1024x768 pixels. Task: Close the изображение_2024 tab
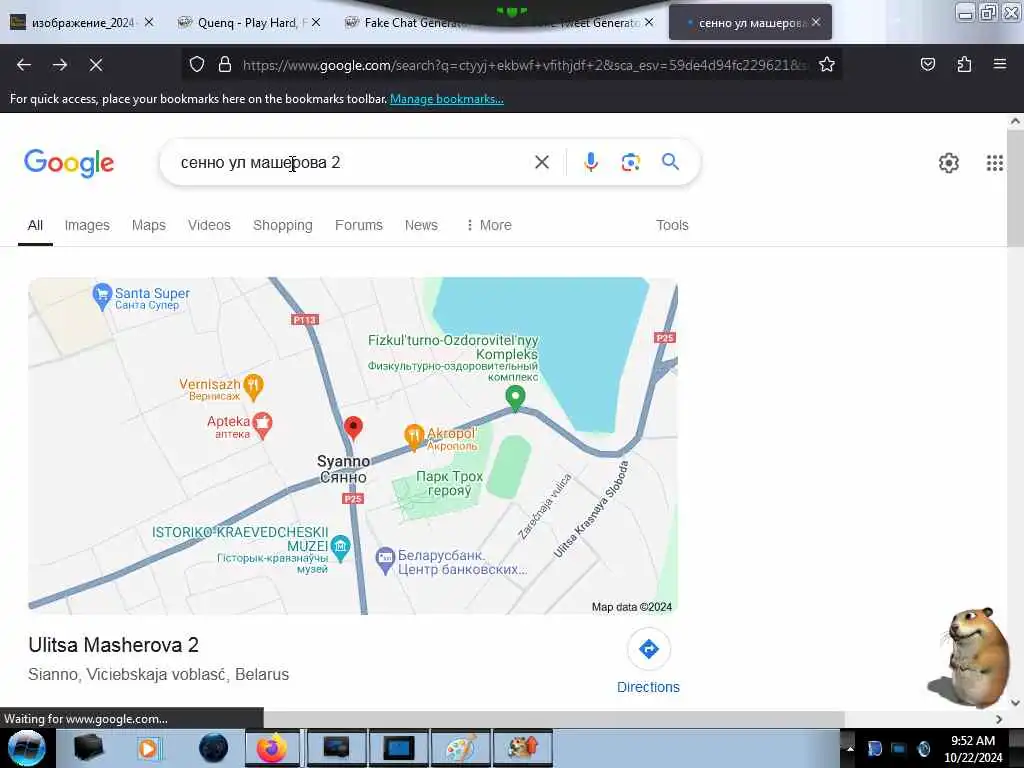(149, 22)
